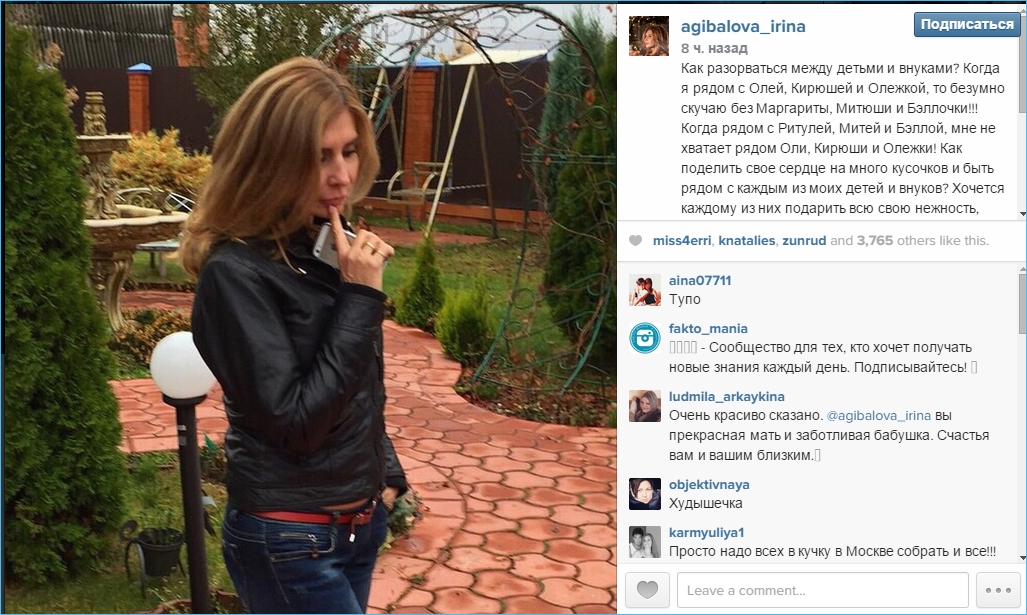Click the heart like button beside comment field

[647, 589]
